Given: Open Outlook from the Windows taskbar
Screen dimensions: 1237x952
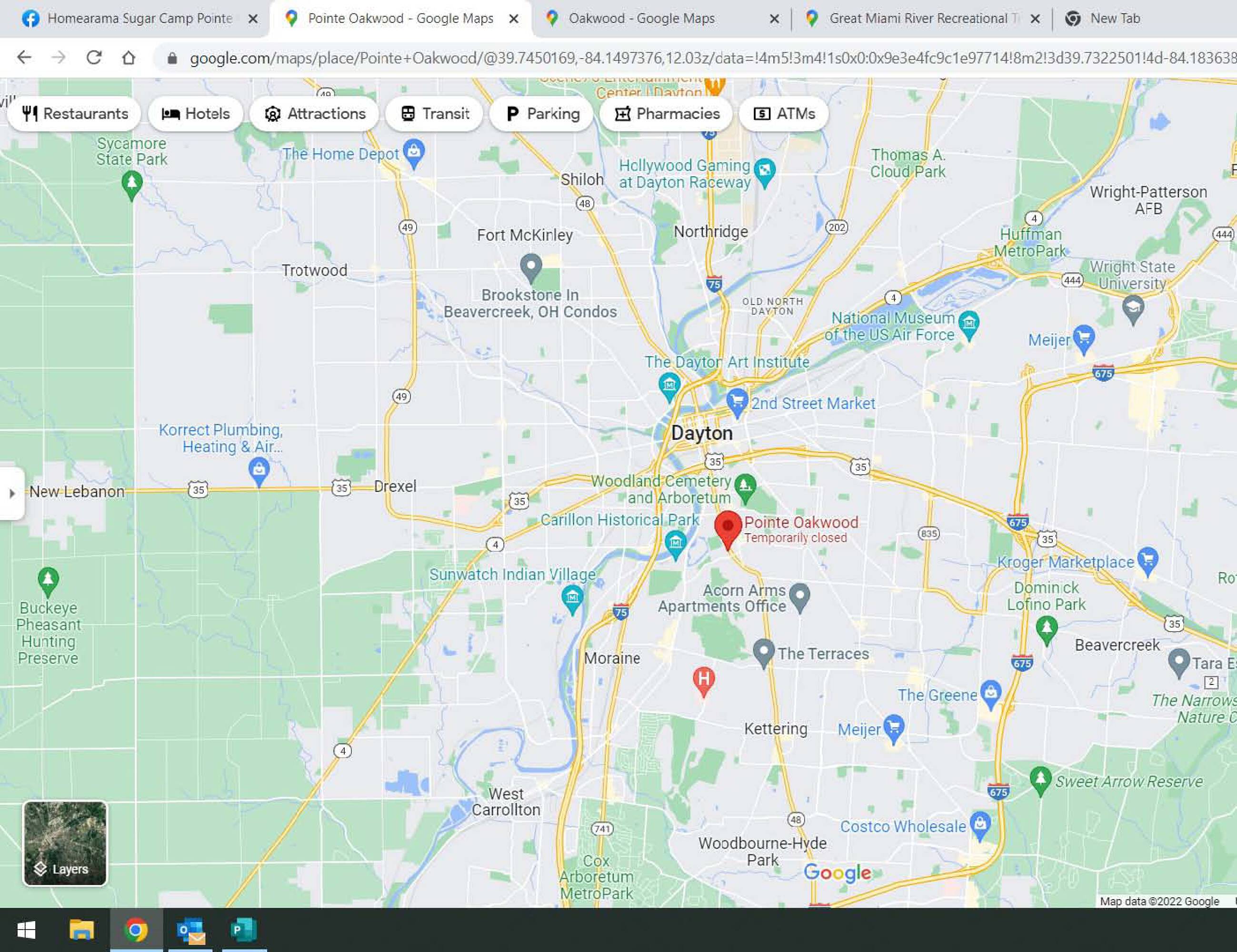Looking at the screenshot, I should (190, 931).
